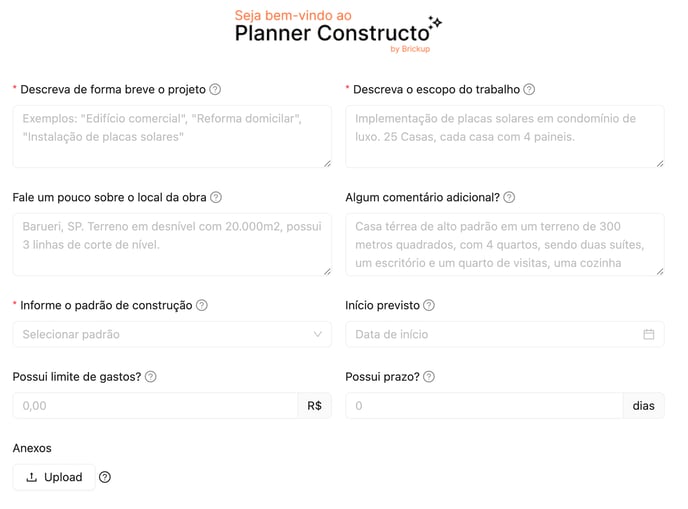Click help icon beside 'limite de gastos'
The width and height of the screenshot is (688, 509).
pyautogui.click(x=151, y=377)
